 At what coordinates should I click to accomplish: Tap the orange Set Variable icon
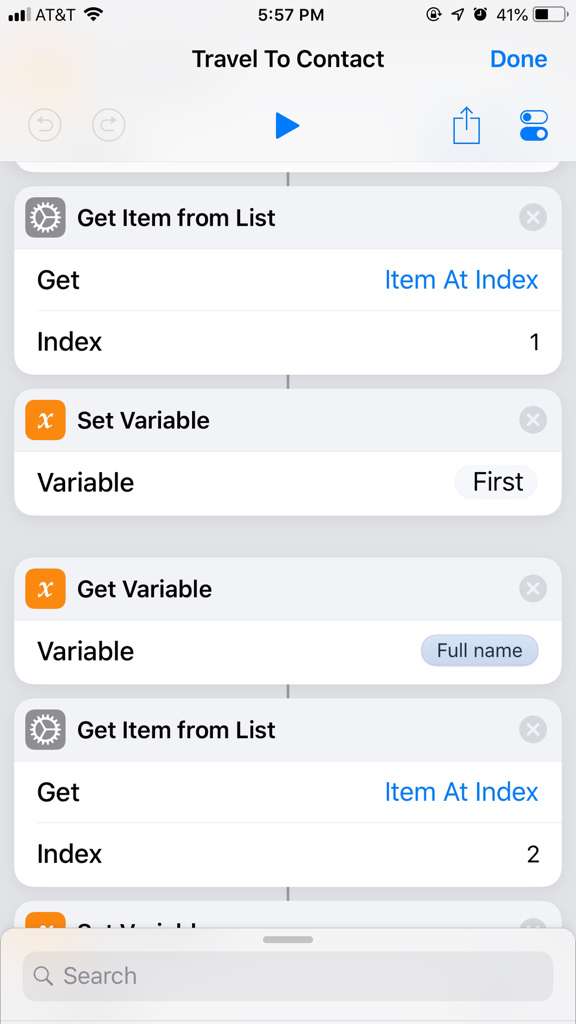45,420
